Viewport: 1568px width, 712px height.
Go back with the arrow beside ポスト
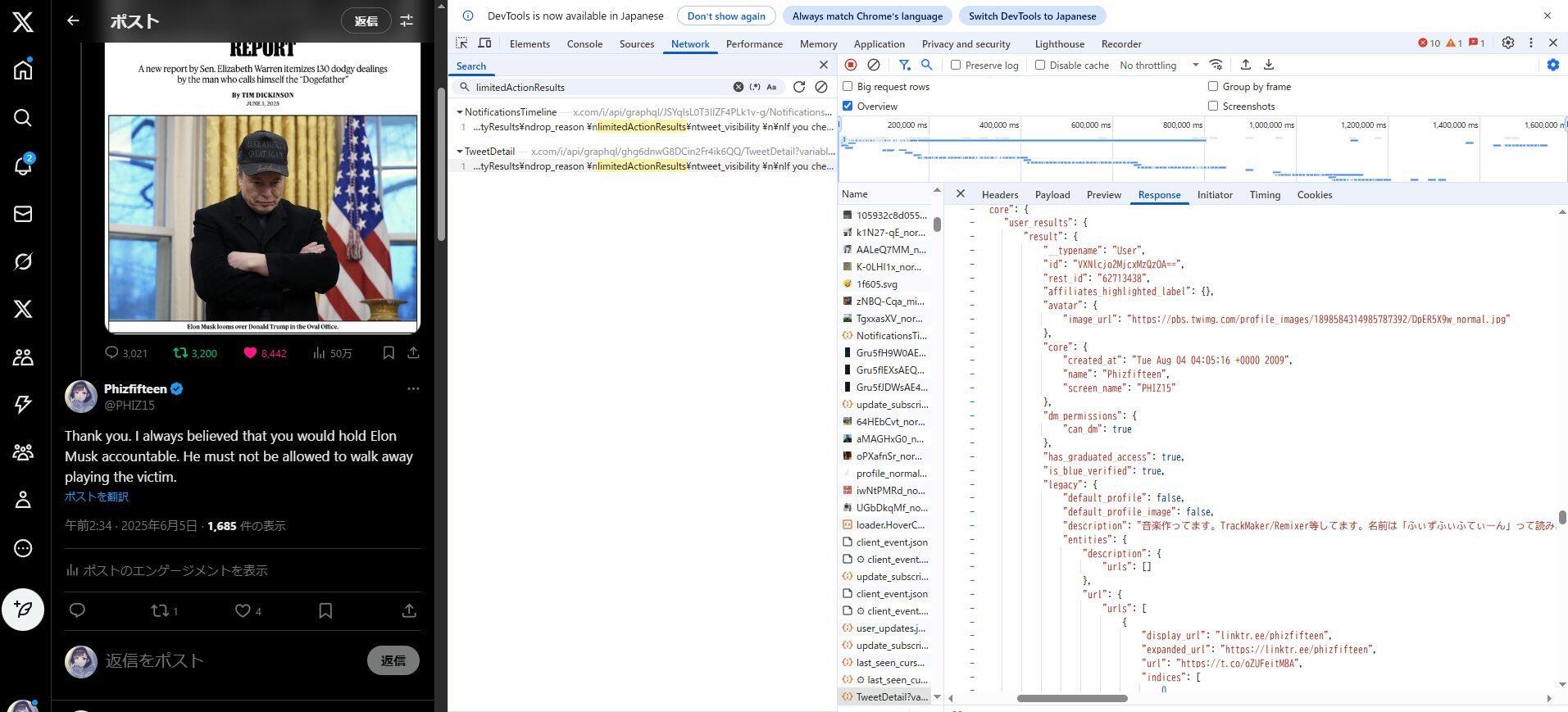click(x=73, y=21)
